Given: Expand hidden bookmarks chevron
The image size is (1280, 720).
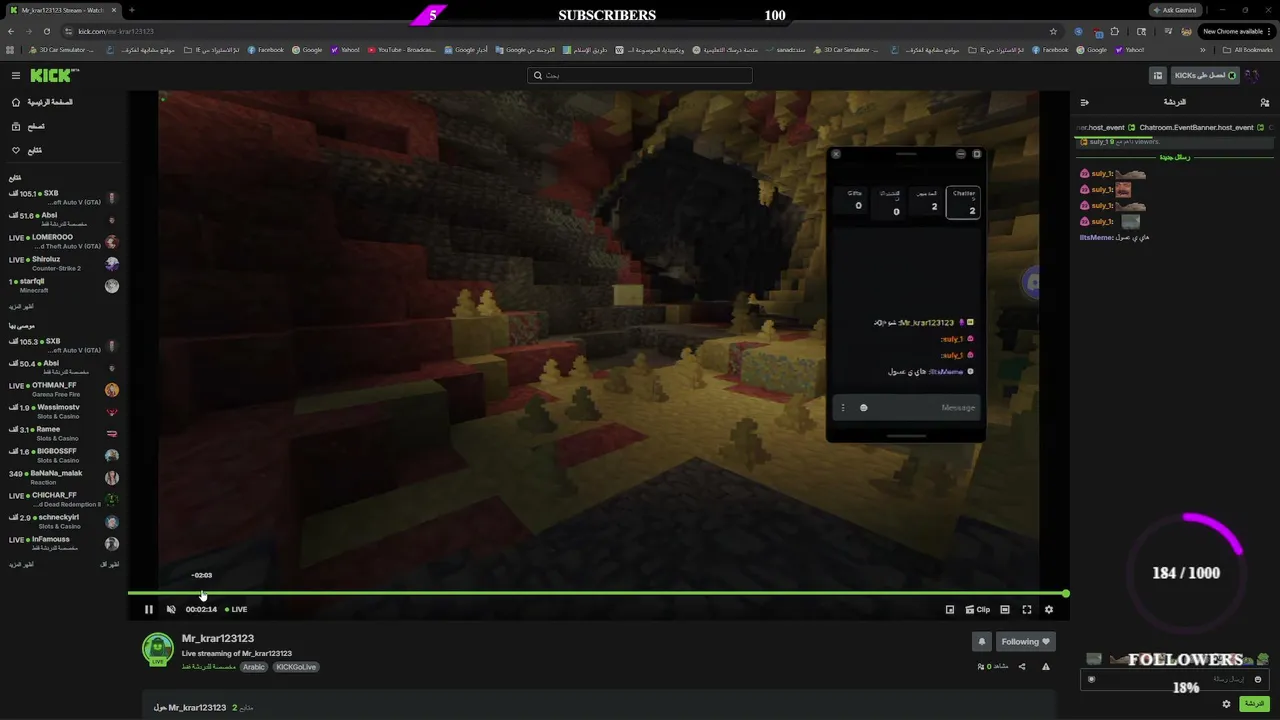Looking at the screenshot, I should 1203,49.
